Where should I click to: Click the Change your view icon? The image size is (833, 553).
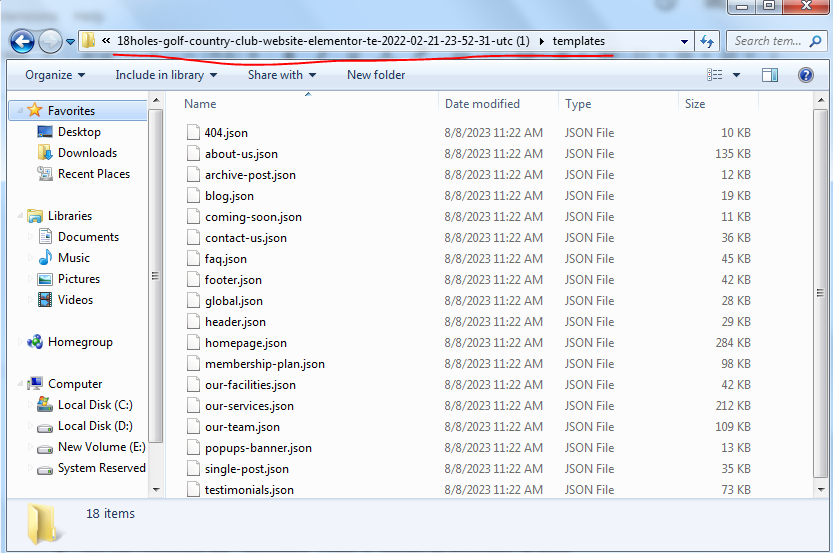(715, 75)
